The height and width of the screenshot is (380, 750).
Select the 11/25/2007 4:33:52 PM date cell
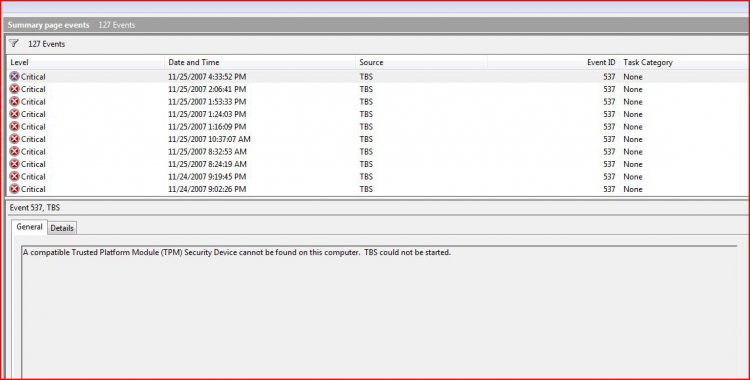[x=207, y=77]
